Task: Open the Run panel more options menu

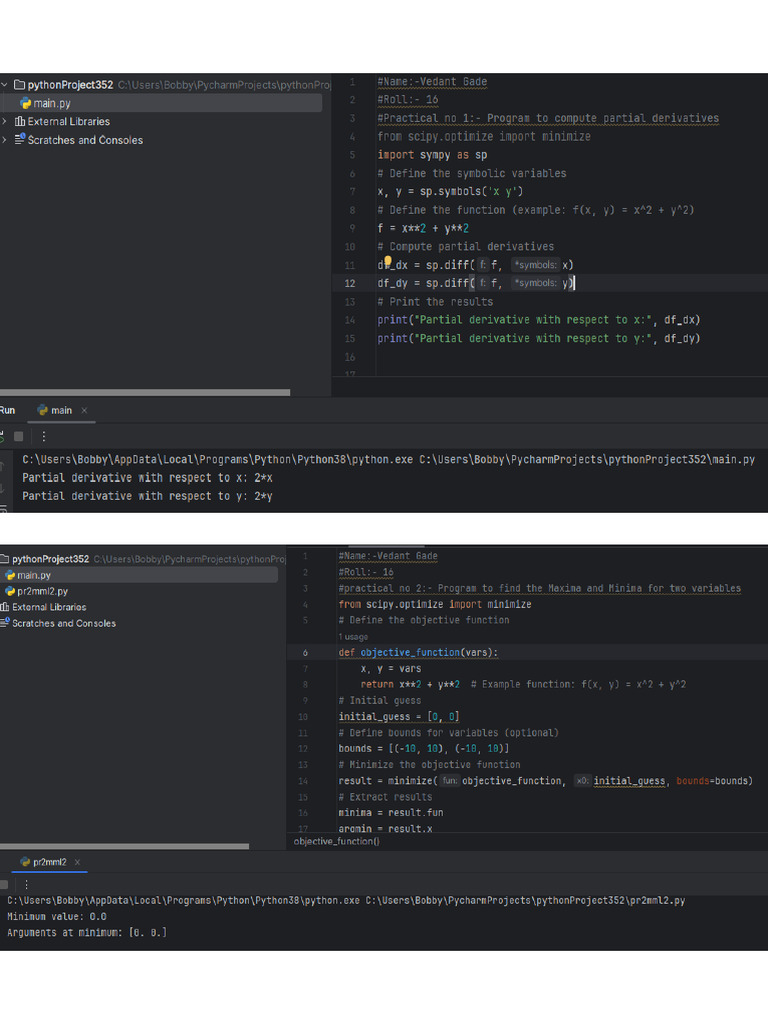Action: pyautogui.click(x=43, y=437)
